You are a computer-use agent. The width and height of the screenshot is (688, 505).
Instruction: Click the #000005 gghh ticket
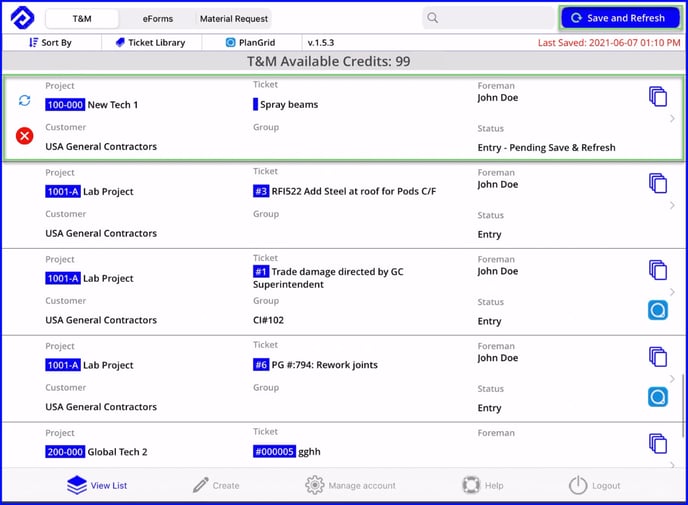pos(287,451)
